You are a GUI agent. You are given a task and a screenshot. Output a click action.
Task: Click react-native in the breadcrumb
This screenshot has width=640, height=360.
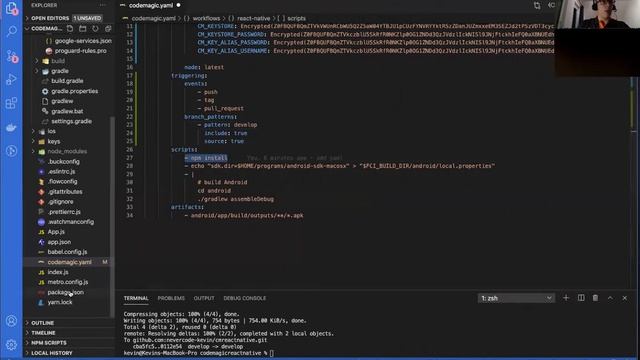253,18
